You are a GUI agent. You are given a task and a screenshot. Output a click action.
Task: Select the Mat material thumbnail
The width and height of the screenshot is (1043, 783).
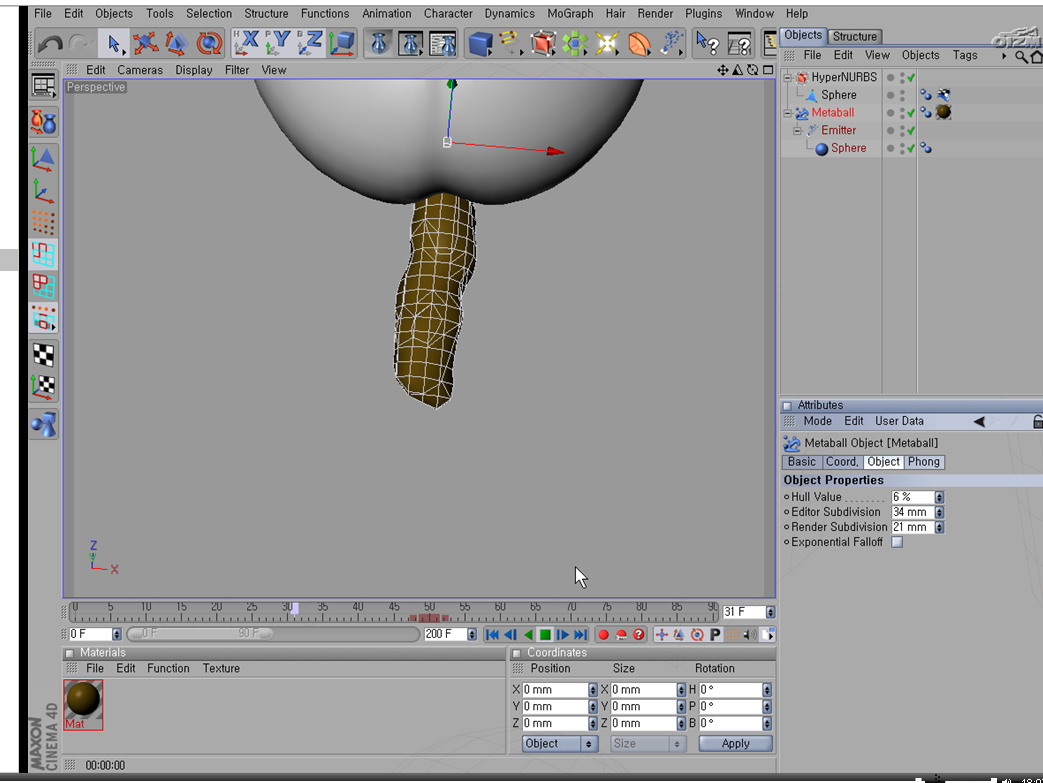point(83,705)
